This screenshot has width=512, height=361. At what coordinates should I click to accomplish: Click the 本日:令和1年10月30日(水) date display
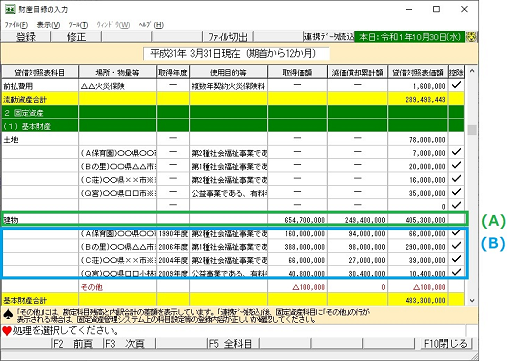pyautogui.click(x=410, y=37)
